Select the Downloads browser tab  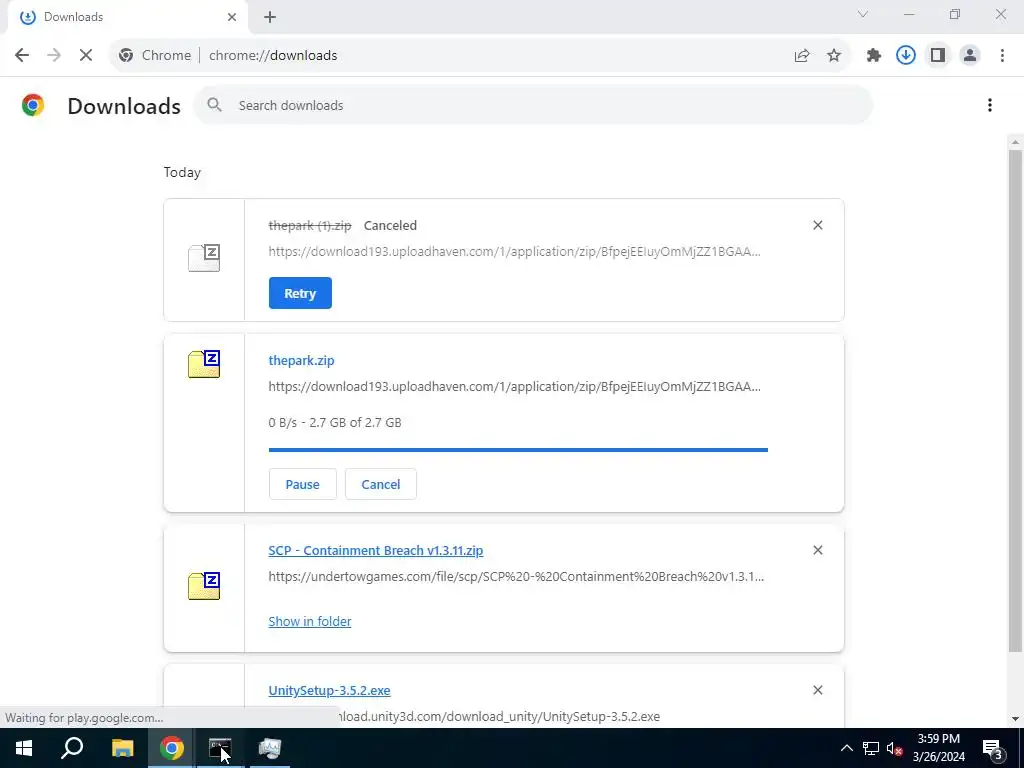click(128, 17)
